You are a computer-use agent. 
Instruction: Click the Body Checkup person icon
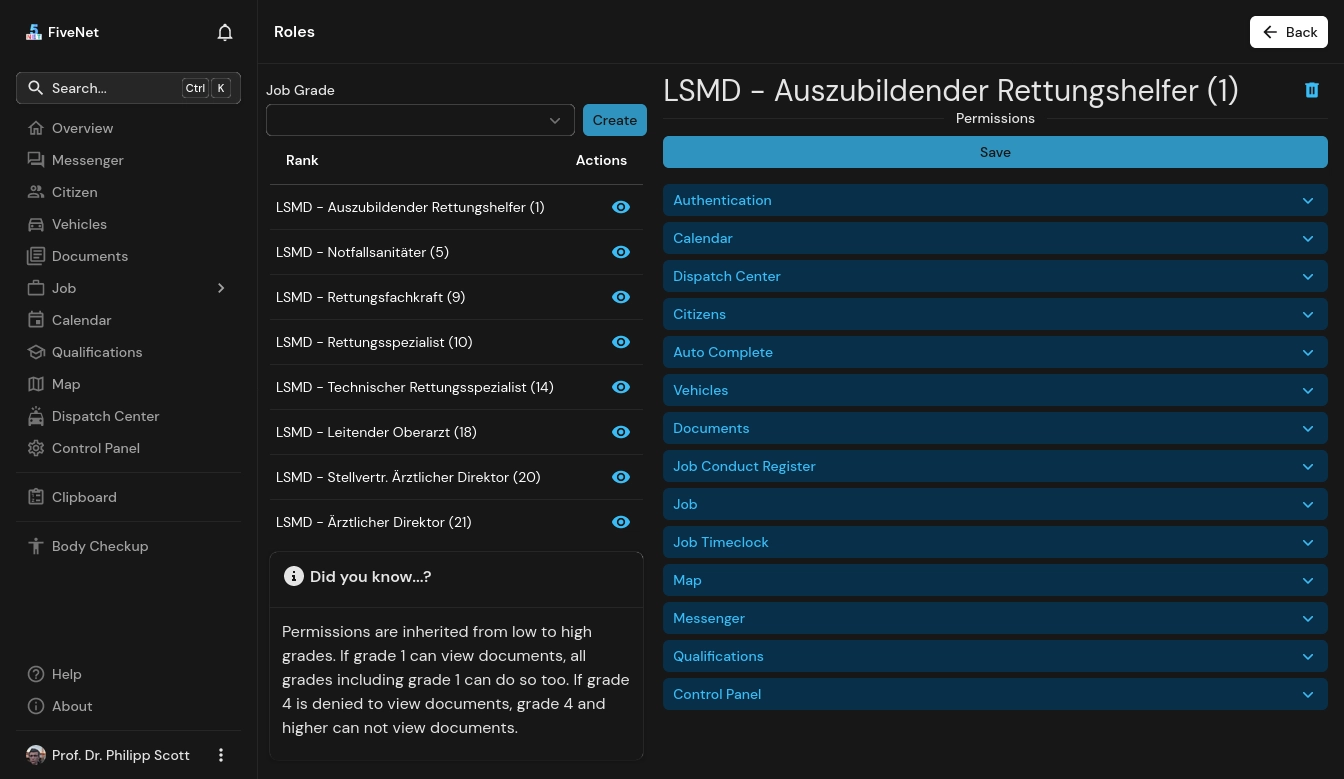click(x=36, y=546)
